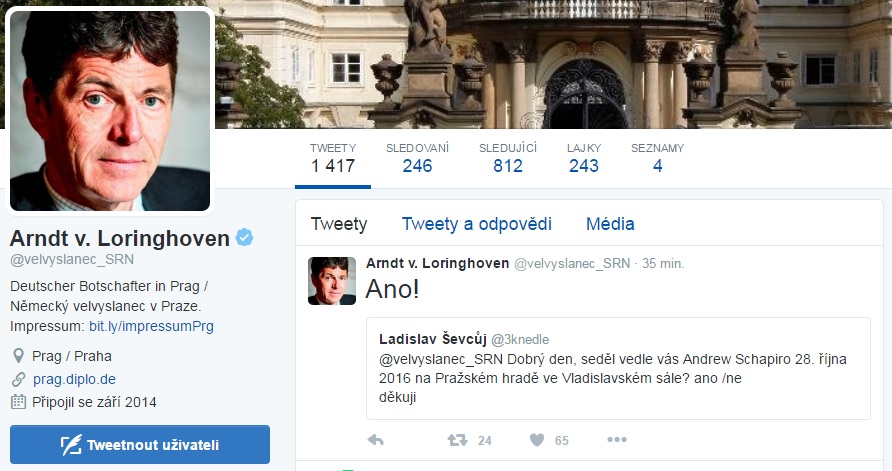Screen dimensions: 892x471
Task: Click the 24 retweet count
Action: pyautogui.click(x=485, y=440)
